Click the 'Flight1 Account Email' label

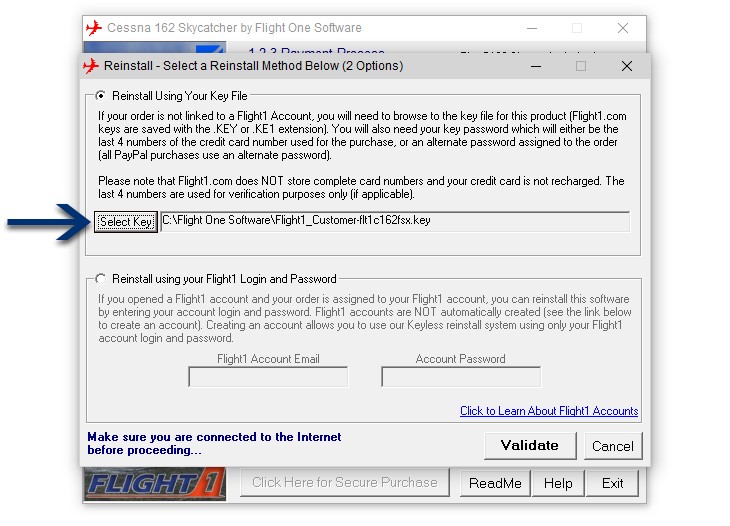(268, 359)
